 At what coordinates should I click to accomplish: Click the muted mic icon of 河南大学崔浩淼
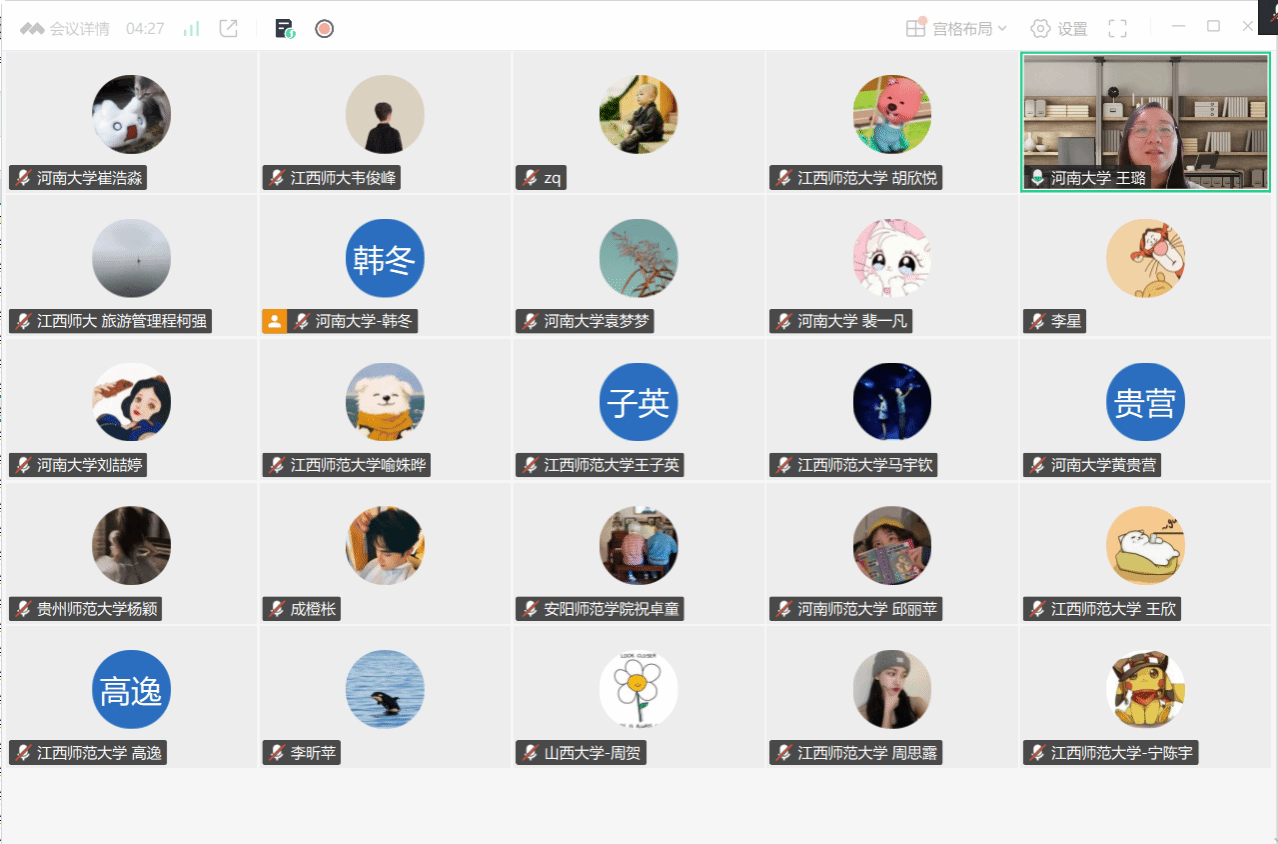[23, 179]
